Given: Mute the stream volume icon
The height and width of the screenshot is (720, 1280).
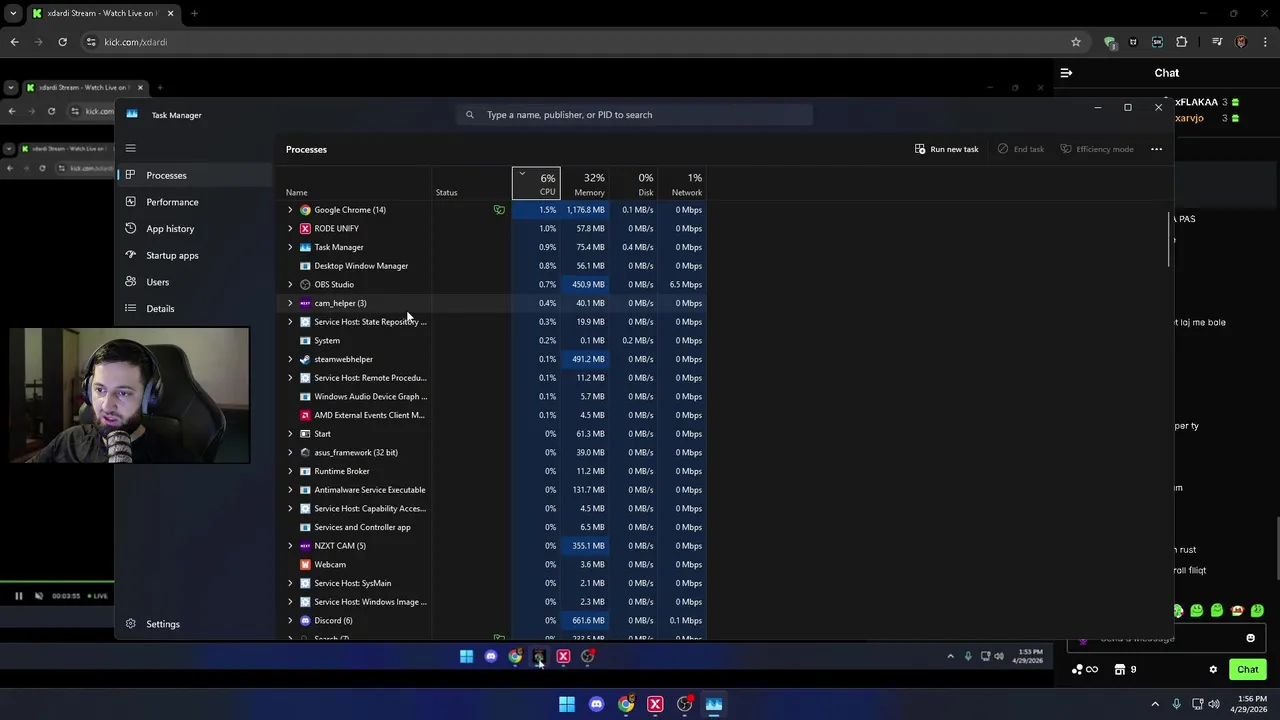Looking at the screenshot, I should [39, 596].
